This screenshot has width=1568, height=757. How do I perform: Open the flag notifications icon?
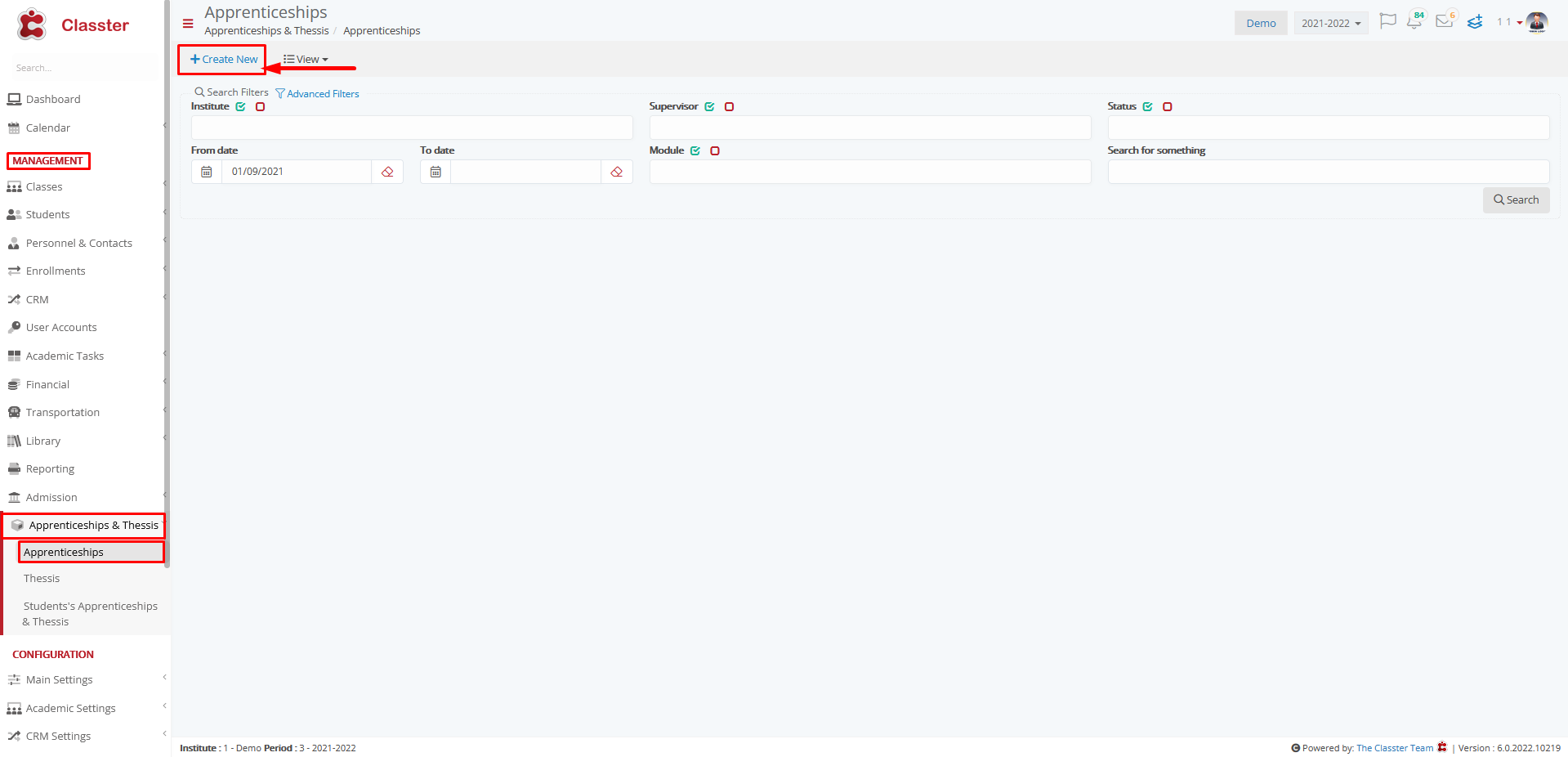click(1387, 21)
